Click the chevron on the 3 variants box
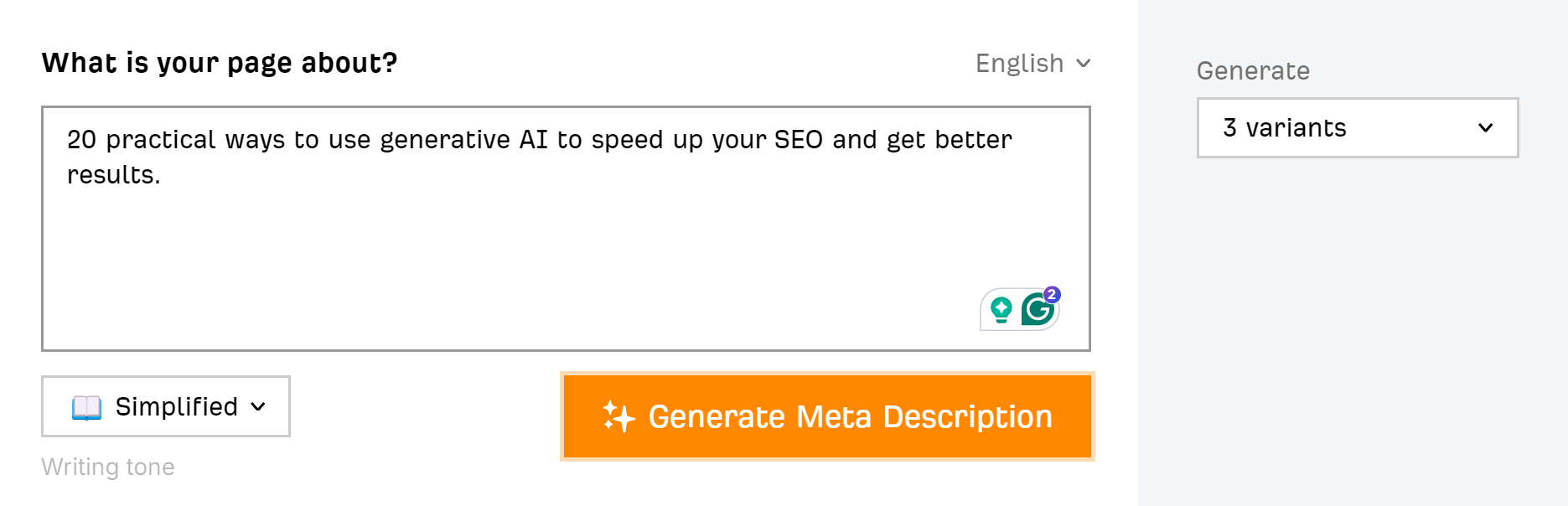This screenshot has height=506, width=1568. click(x=1487, y=127)
